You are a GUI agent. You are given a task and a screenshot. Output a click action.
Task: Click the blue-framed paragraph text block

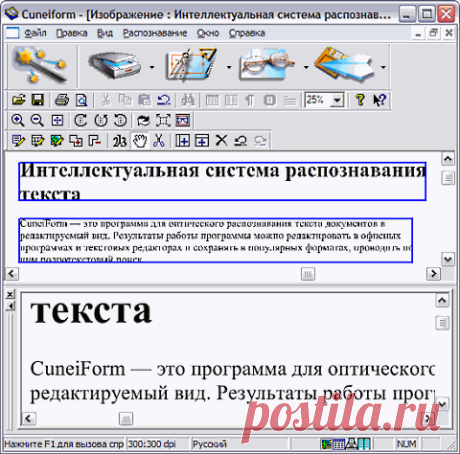(x=216, y=240)
